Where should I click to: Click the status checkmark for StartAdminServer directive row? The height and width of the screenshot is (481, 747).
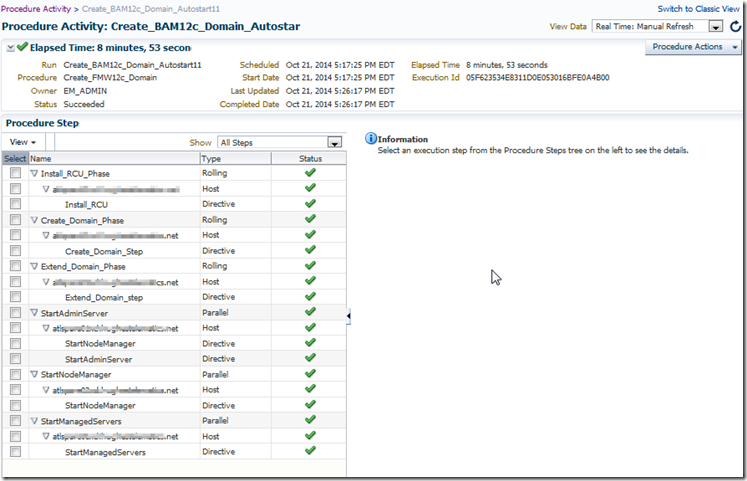310,358
